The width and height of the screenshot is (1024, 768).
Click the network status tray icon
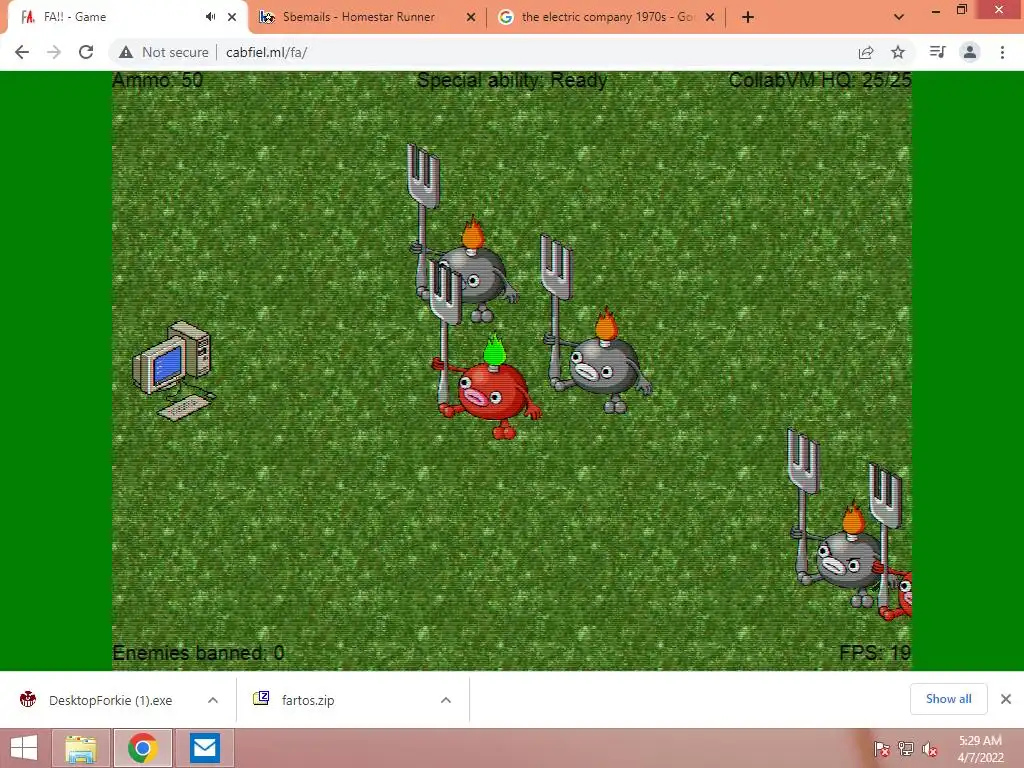(x=906, y=749)
